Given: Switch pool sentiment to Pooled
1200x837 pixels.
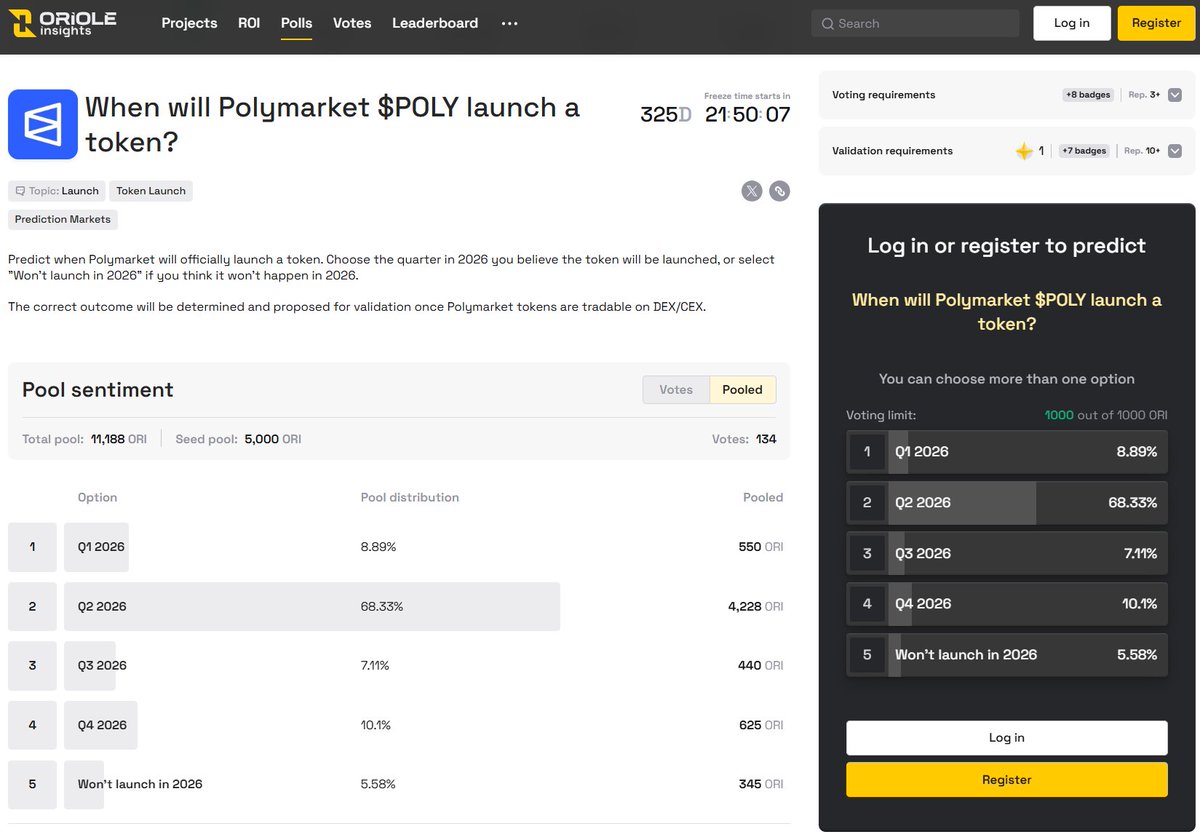Looking at the screenshot, I should point(742,390).
